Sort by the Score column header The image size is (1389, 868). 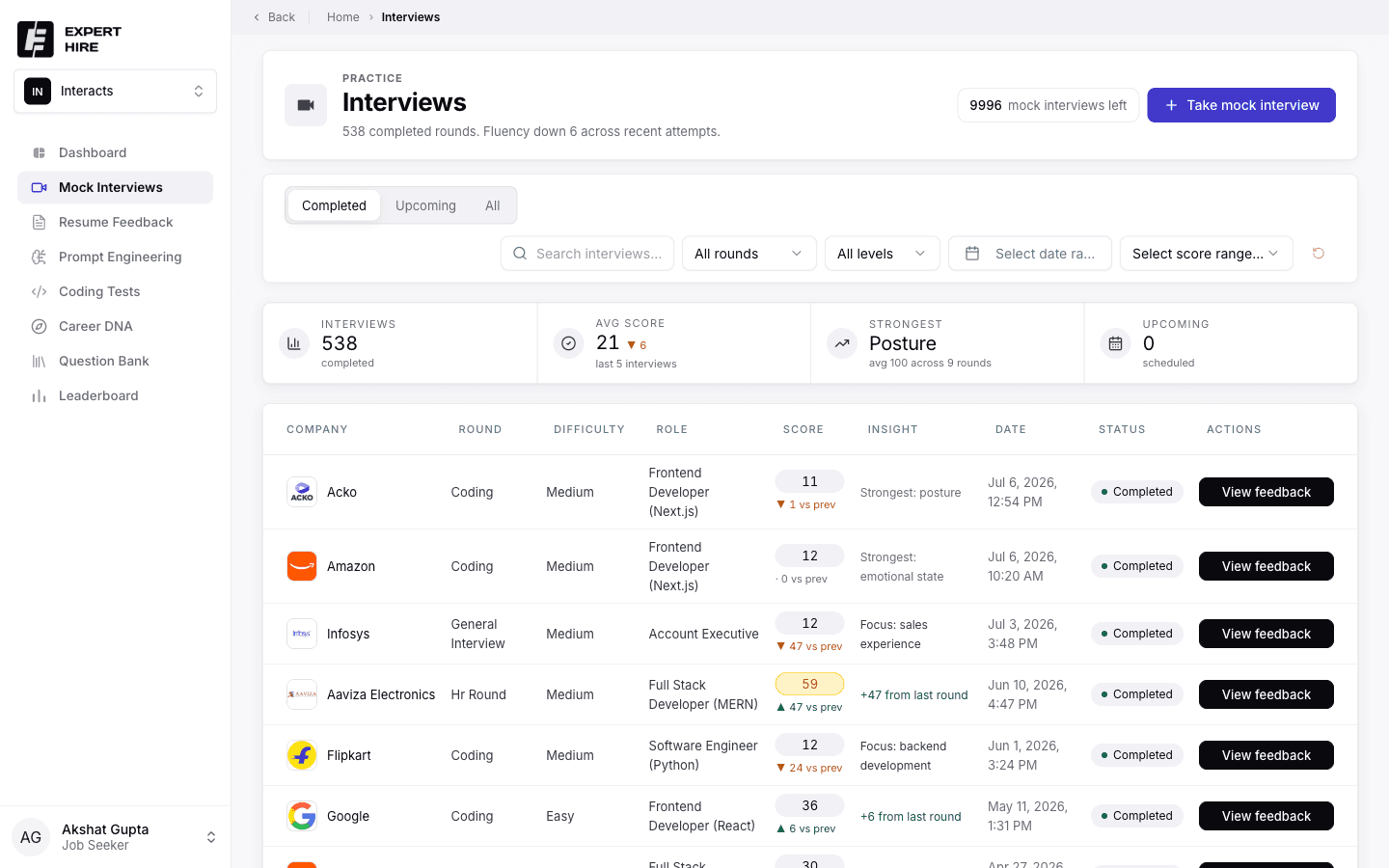point(803,429)
